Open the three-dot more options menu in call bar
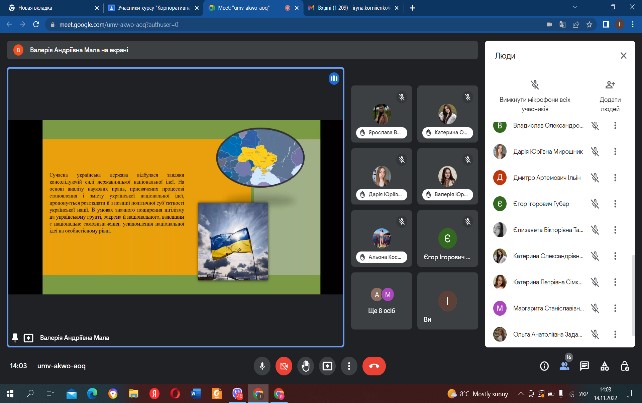Viewport: 642px width, 403px height. point(349,366)
